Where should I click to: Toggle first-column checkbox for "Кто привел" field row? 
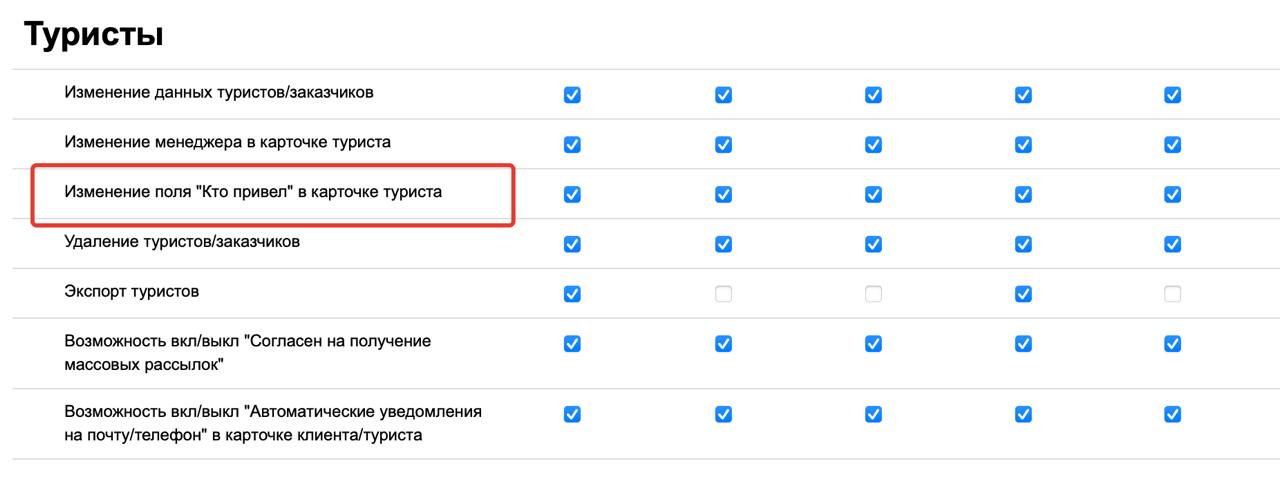[572, 195]
